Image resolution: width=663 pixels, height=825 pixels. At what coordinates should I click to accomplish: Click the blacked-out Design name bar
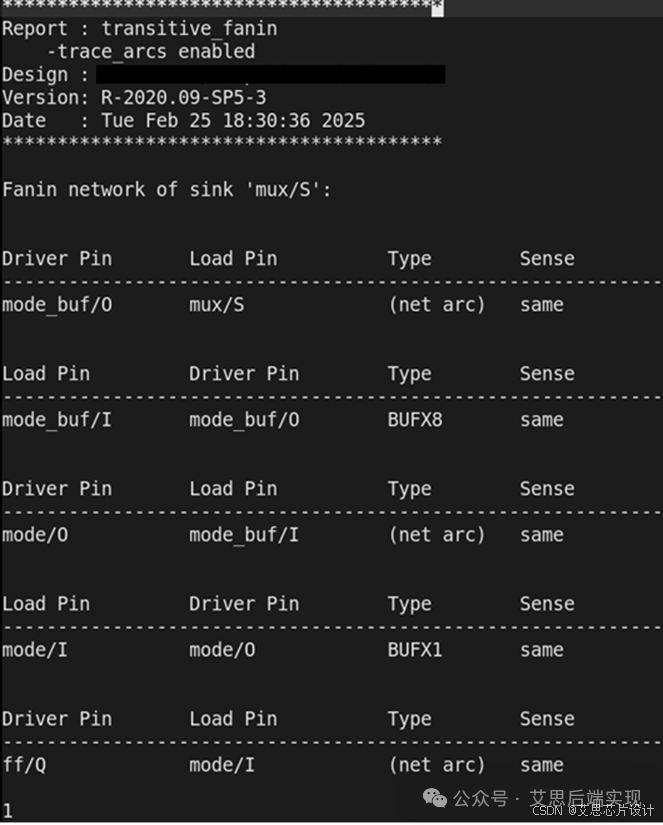[270, 74]
